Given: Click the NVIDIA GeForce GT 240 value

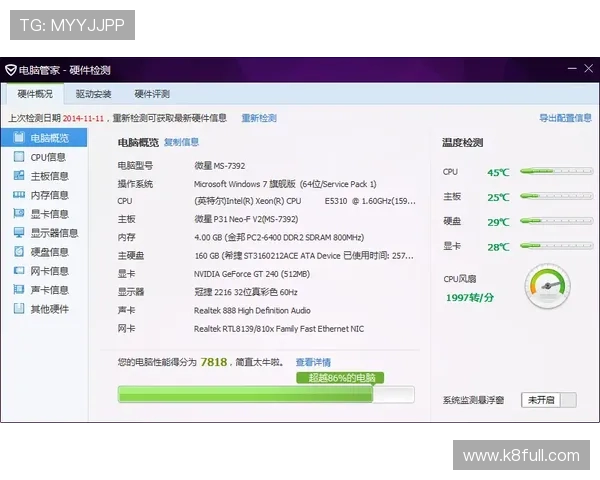Looking at the screenshot, I should 252,274.
